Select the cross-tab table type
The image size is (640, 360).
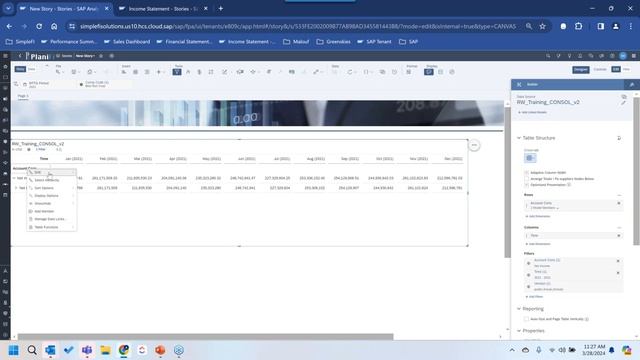(x=530, y=158)
